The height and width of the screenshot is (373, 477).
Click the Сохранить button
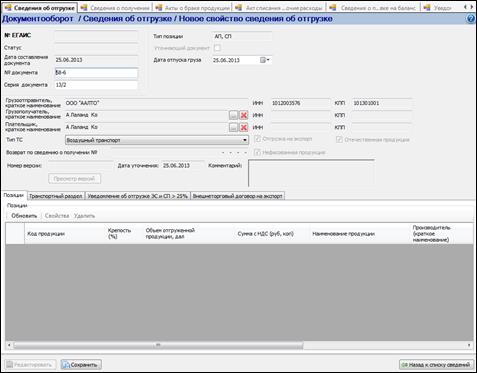pos(81,365)
